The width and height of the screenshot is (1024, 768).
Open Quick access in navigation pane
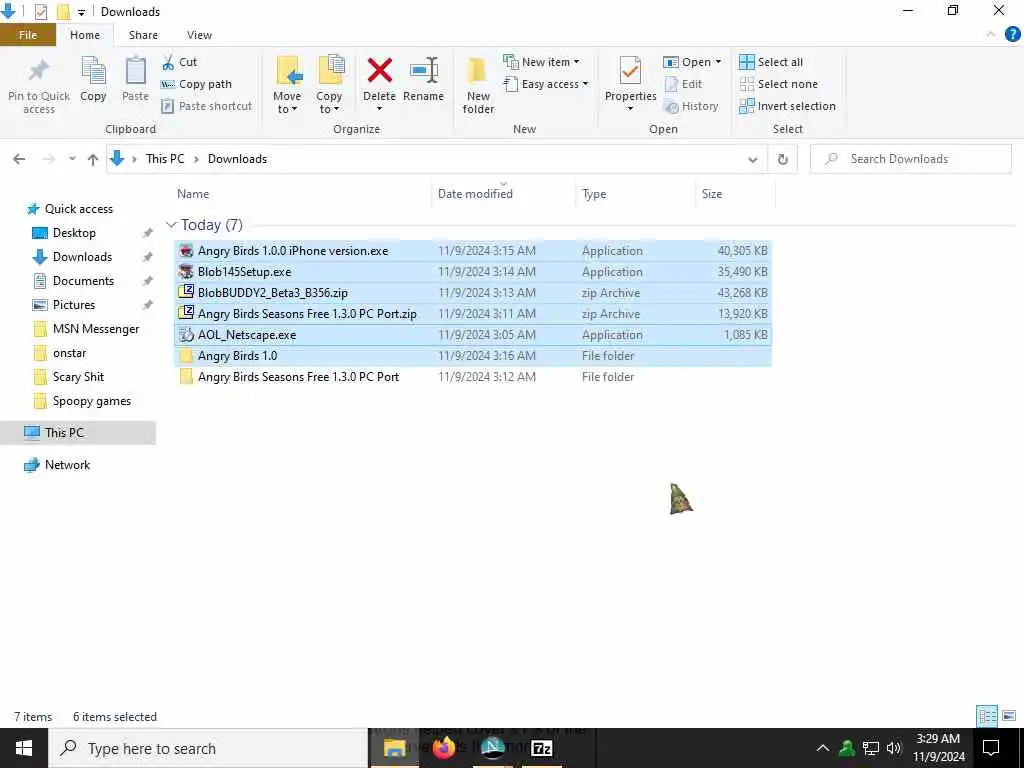click(78, 209)
